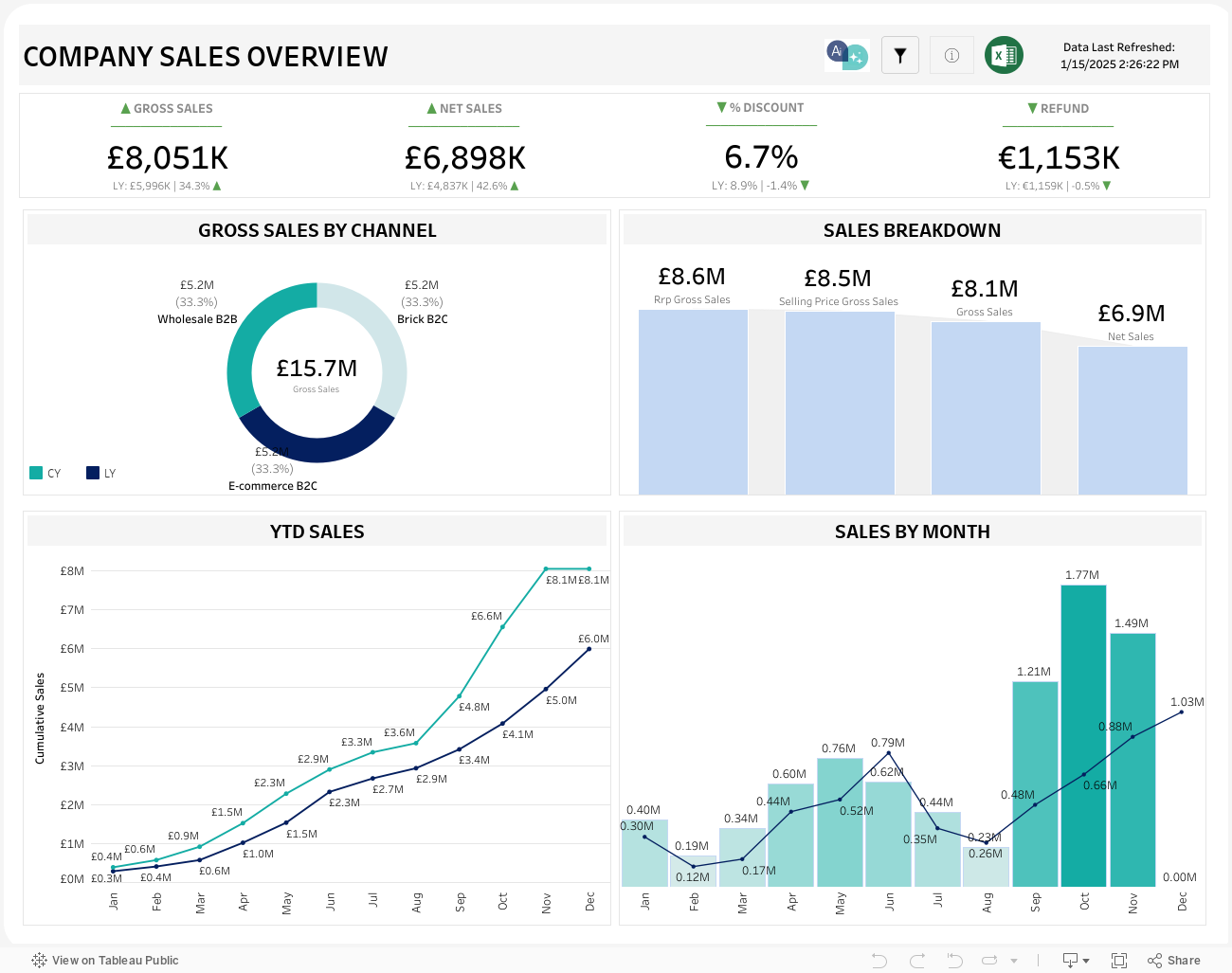
Task: Click the £6,898K net sales value
Action: [x=464, y=157]
